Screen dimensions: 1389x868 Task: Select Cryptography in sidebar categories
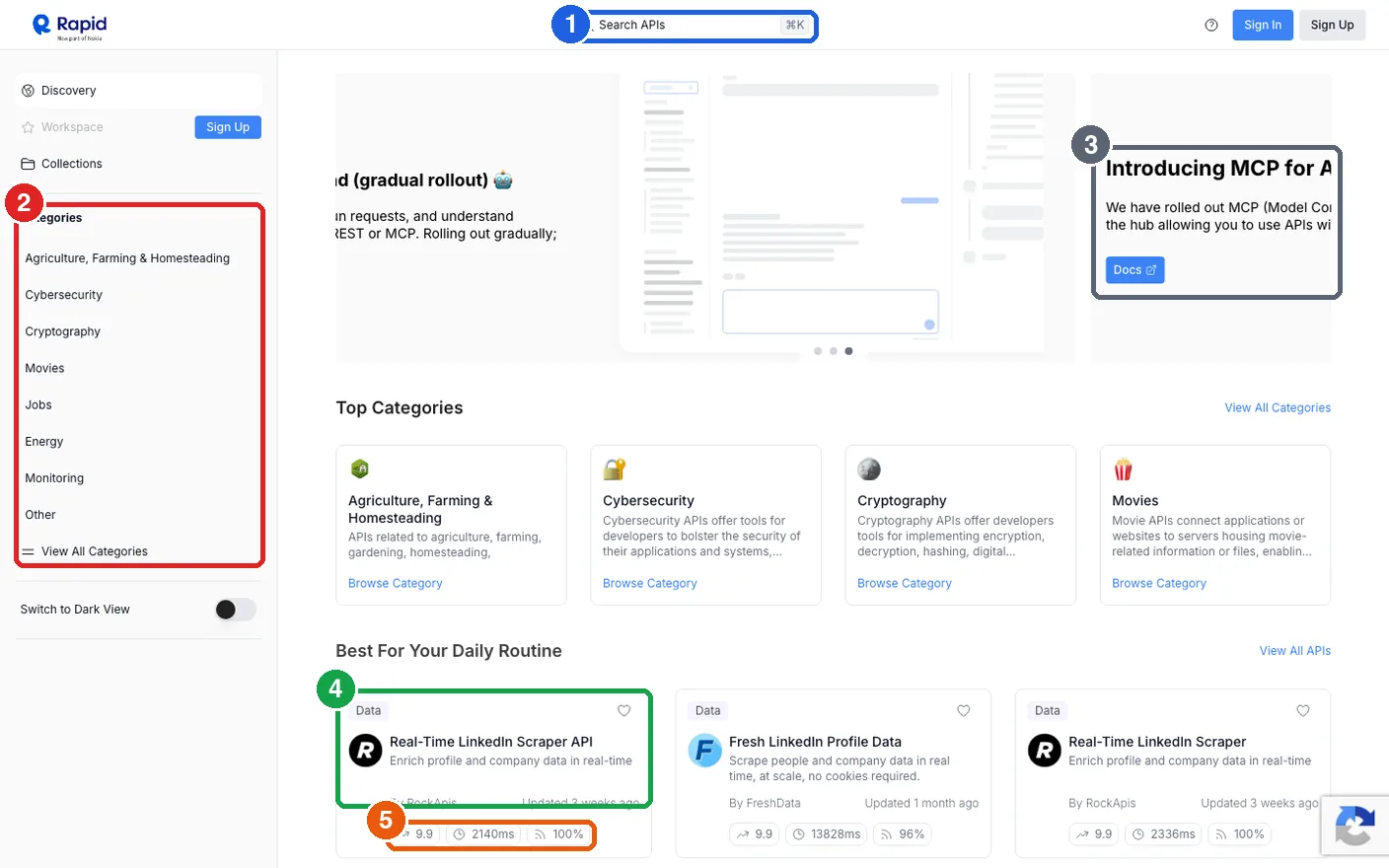pyautogui.click(x=63, y=331)
